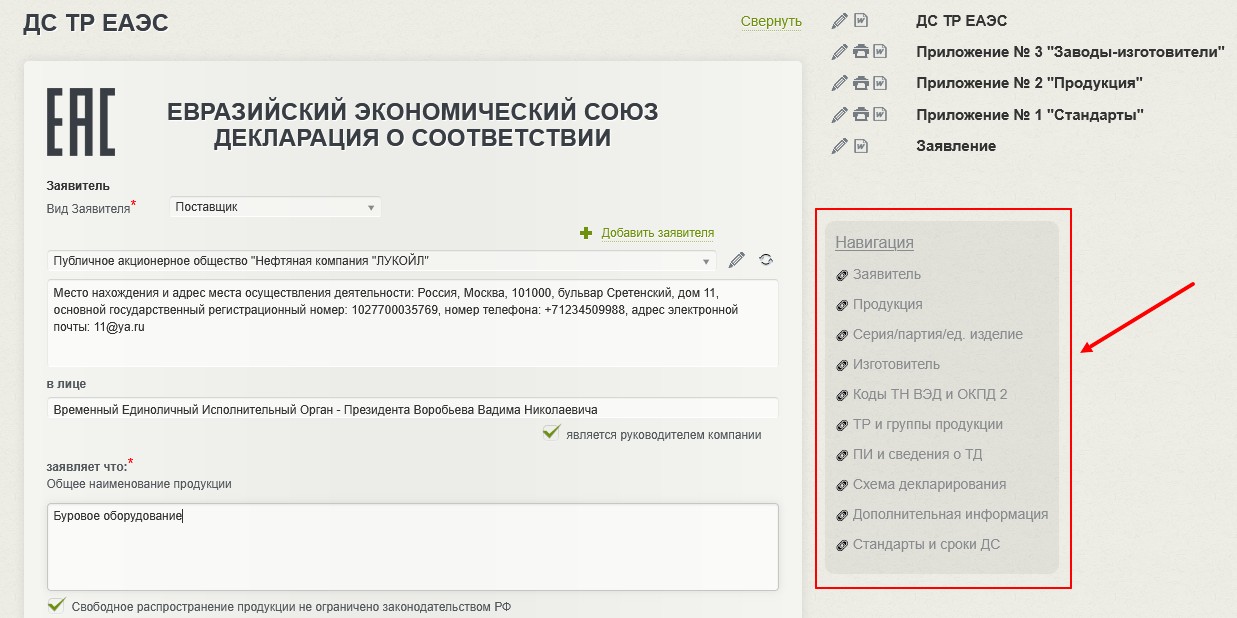Click the edit pencil next to Заявление
The image size is (1237, 618).
840,146
